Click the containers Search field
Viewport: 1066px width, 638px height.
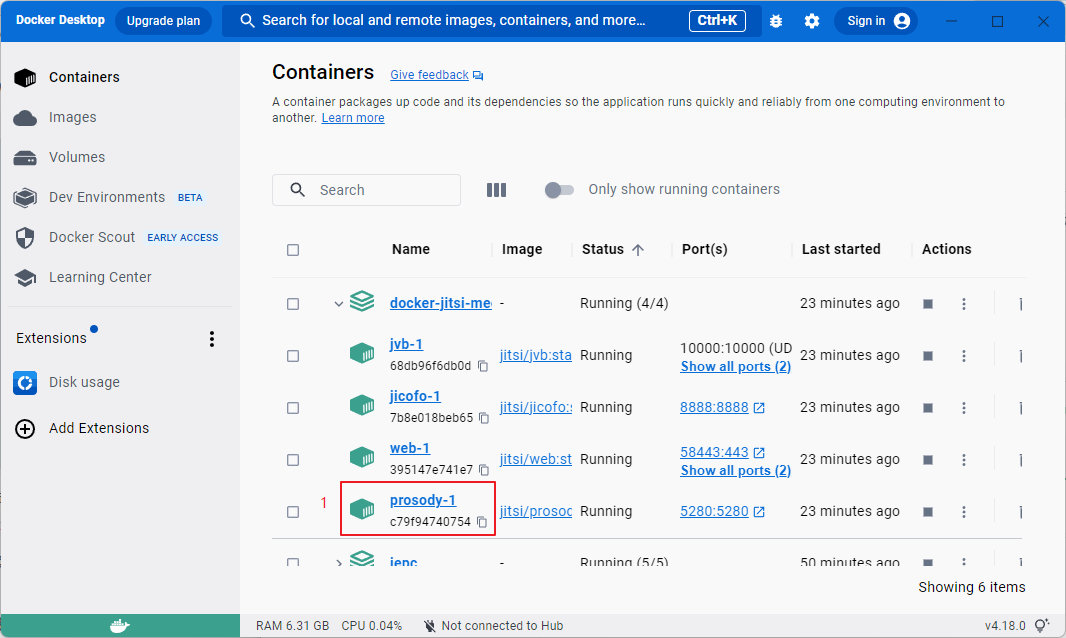[x=366, y=190]
